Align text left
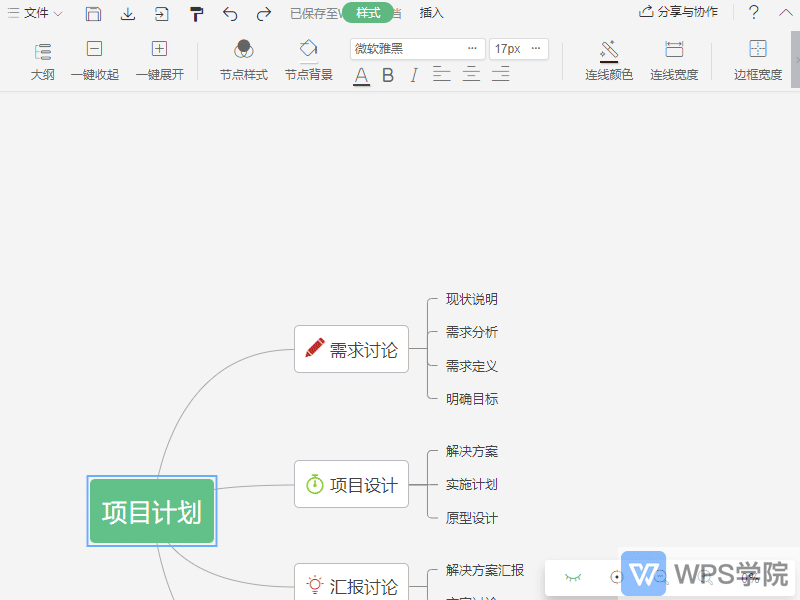800x600 pixels. [441, 74]
